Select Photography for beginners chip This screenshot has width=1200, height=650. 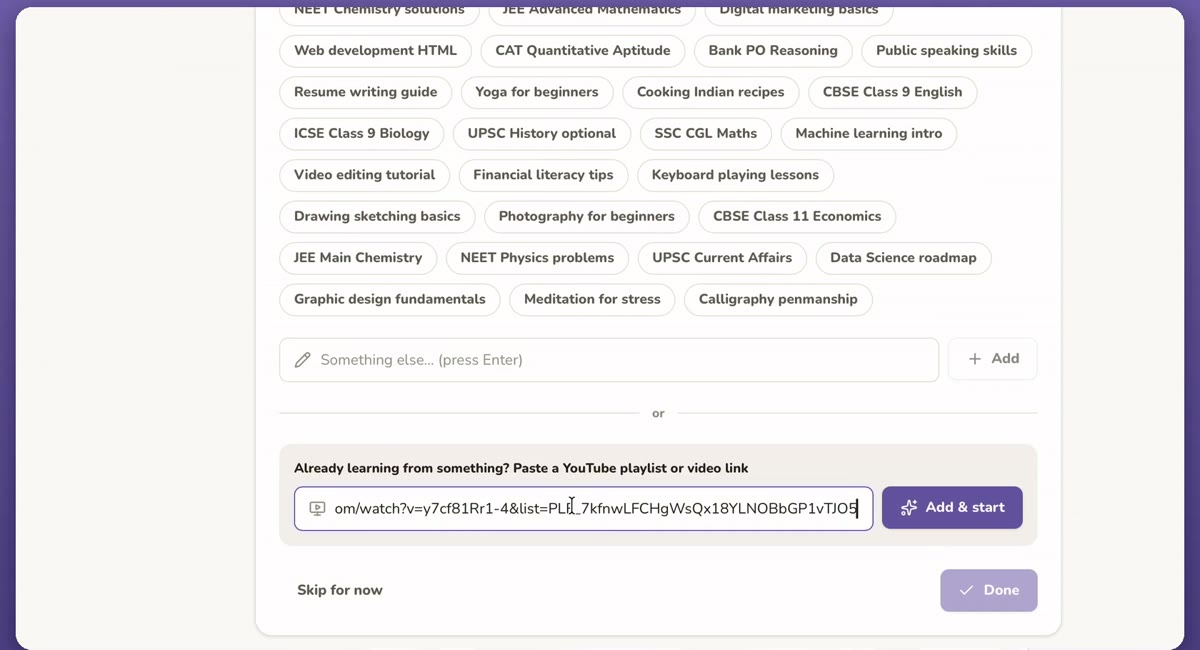point(587,216)
